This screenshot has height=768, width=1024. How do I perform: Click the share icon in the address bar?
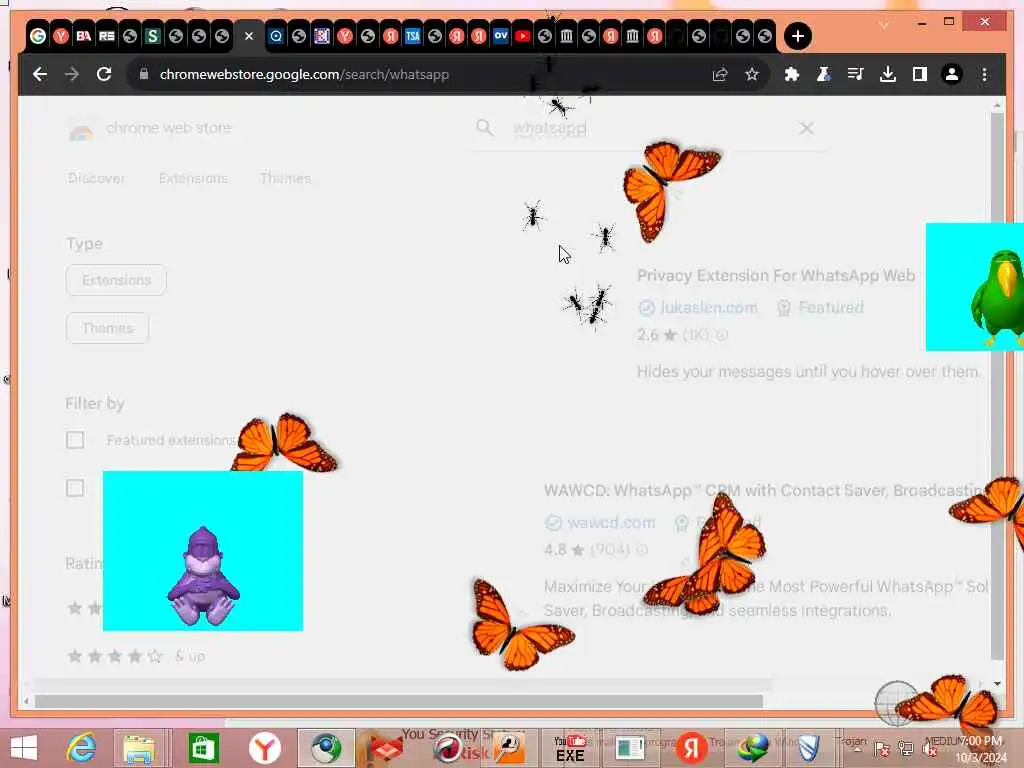720,74
